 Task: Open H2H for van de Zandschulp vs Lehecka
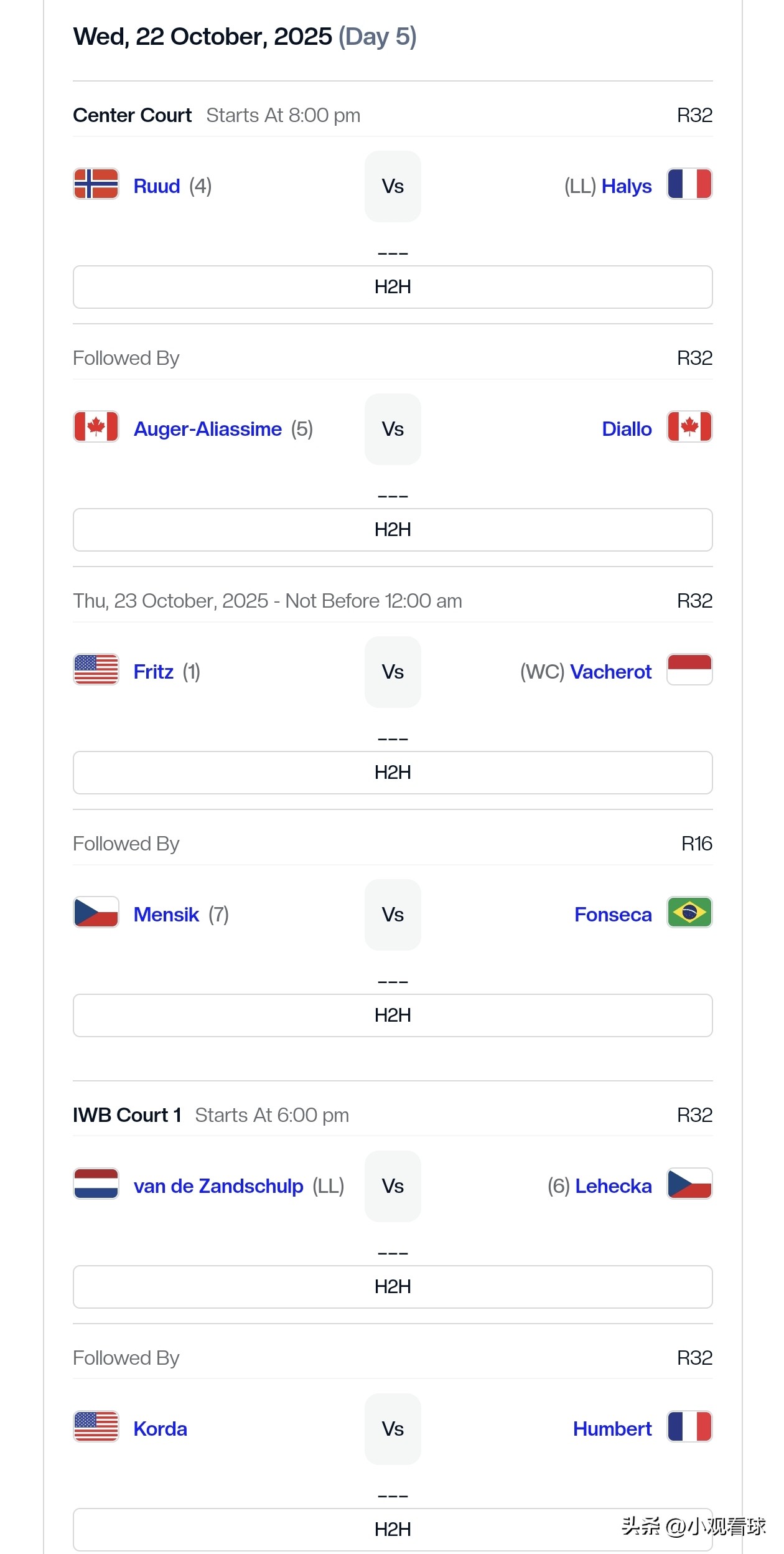pyautogui.click(x=393, y=1287)
